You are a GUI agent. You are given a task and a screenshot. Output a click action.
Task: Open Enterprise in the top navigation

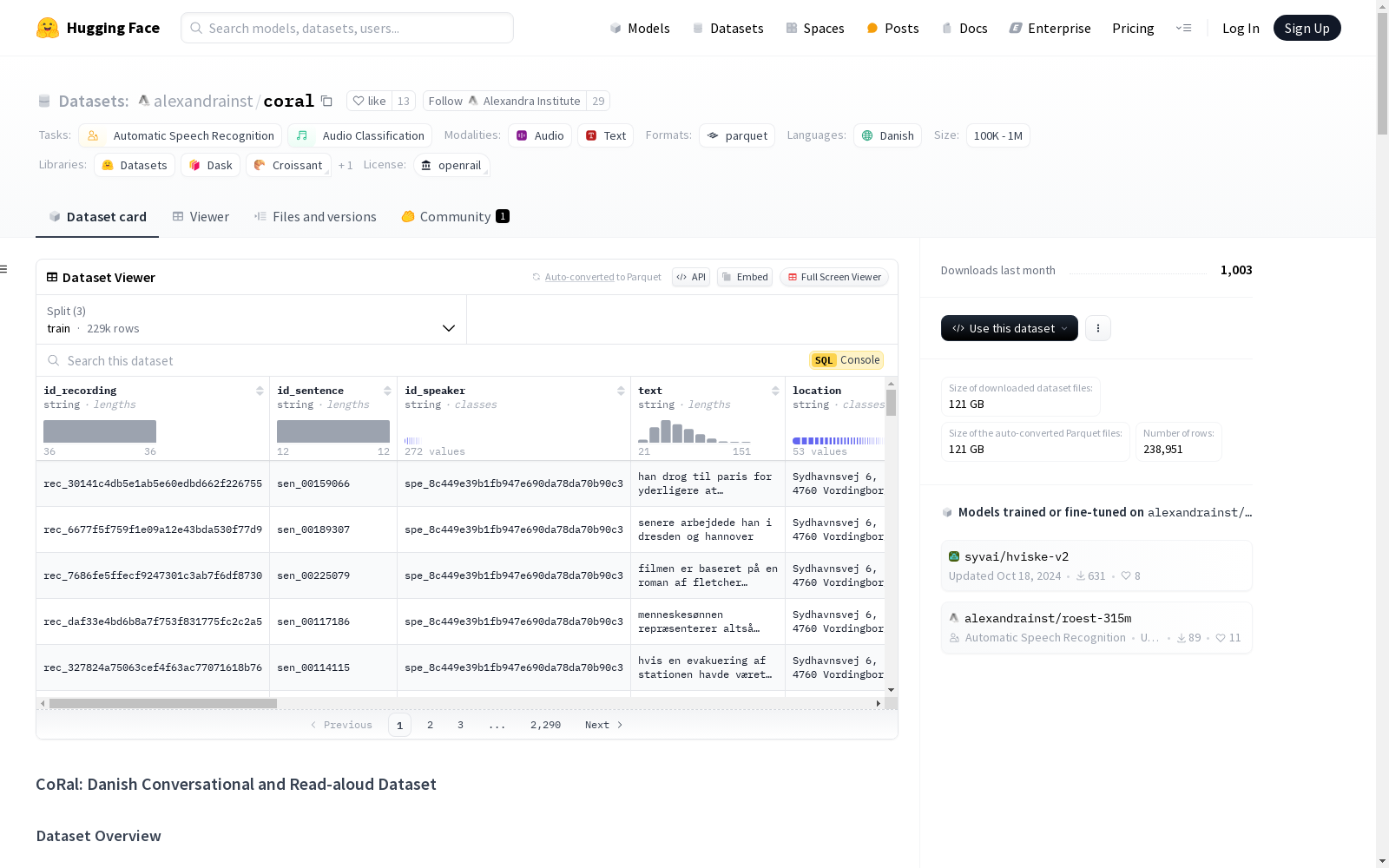(1050, 28)
